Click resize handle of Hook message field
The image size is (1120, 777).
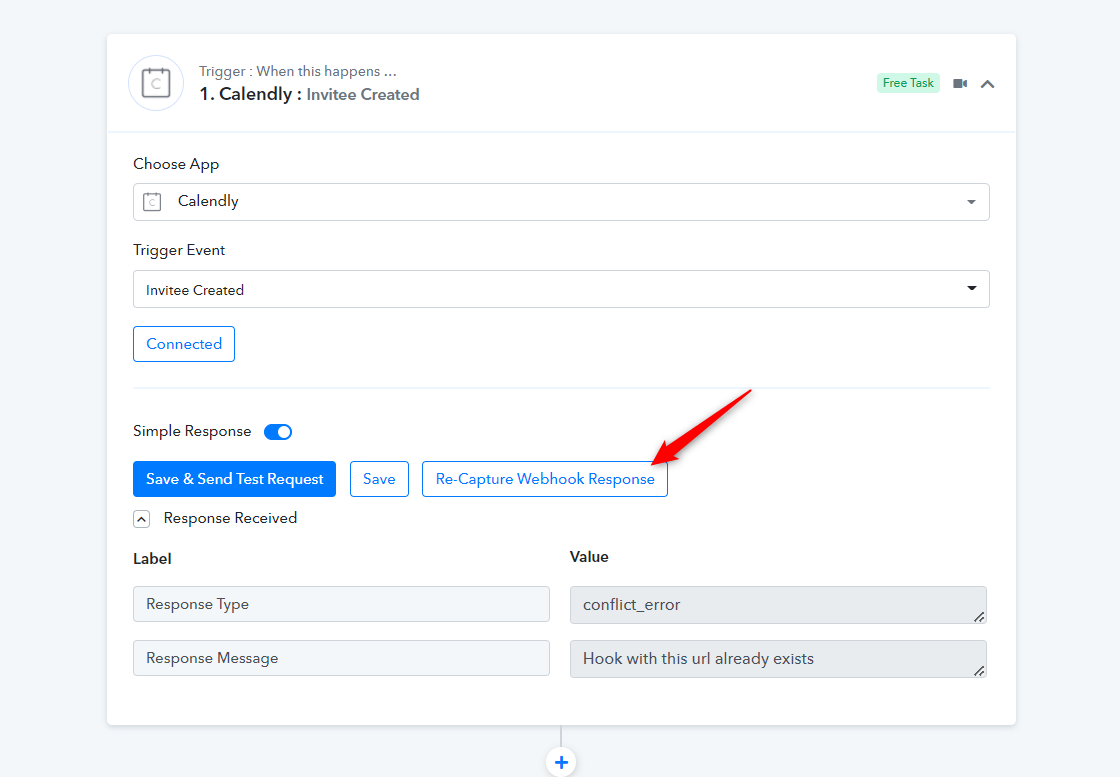click(979, 671)
